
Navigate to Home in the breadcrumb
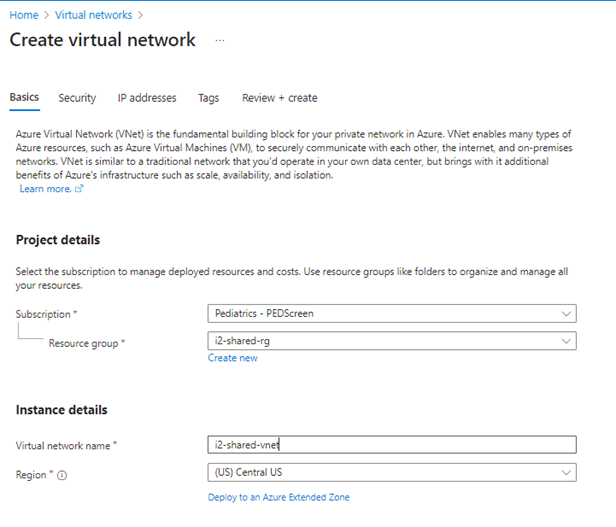pyautogui.click(x=24, y=15)
